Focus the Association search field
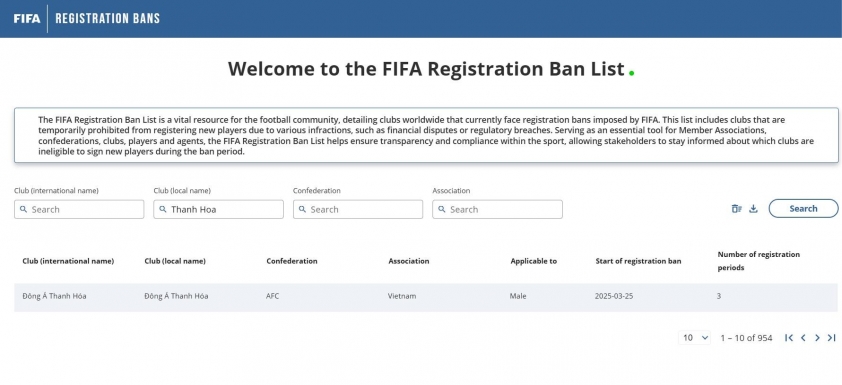This screenshot has height=385, width=842. (497, 209)
